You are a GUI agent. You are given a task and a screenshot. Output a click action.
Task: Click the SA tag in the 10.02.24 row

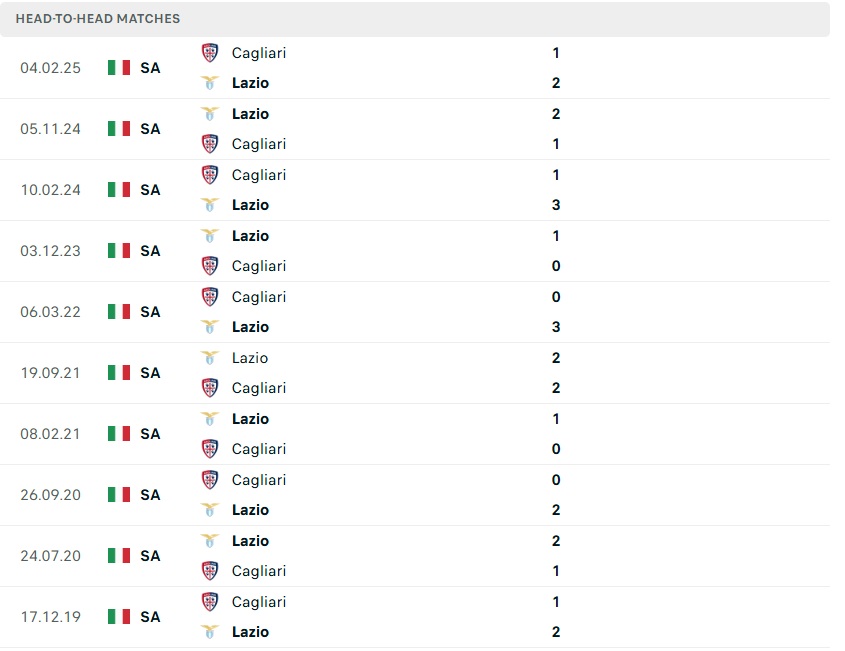tap(150, 190)
